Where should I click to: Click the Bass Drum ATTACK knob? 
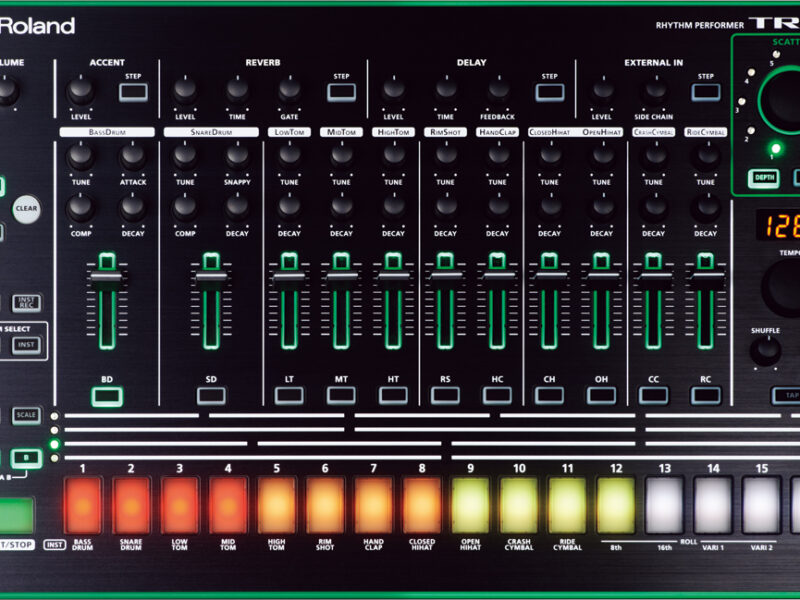[133, 156]
